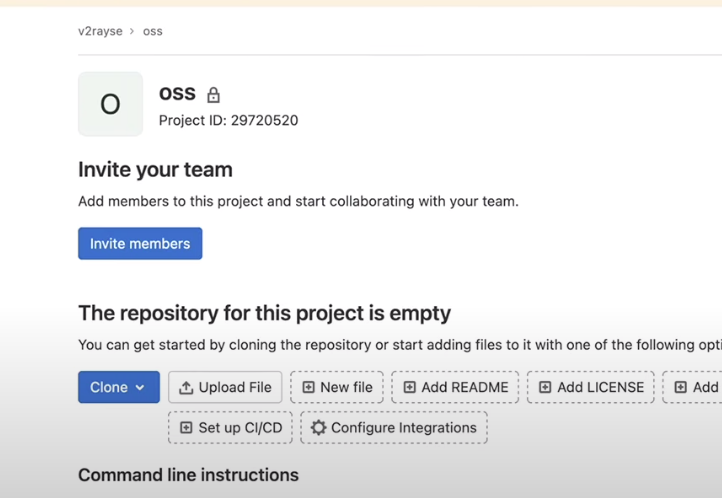
Task: Click the Upload File button label
Action: (x=235, y=388)
